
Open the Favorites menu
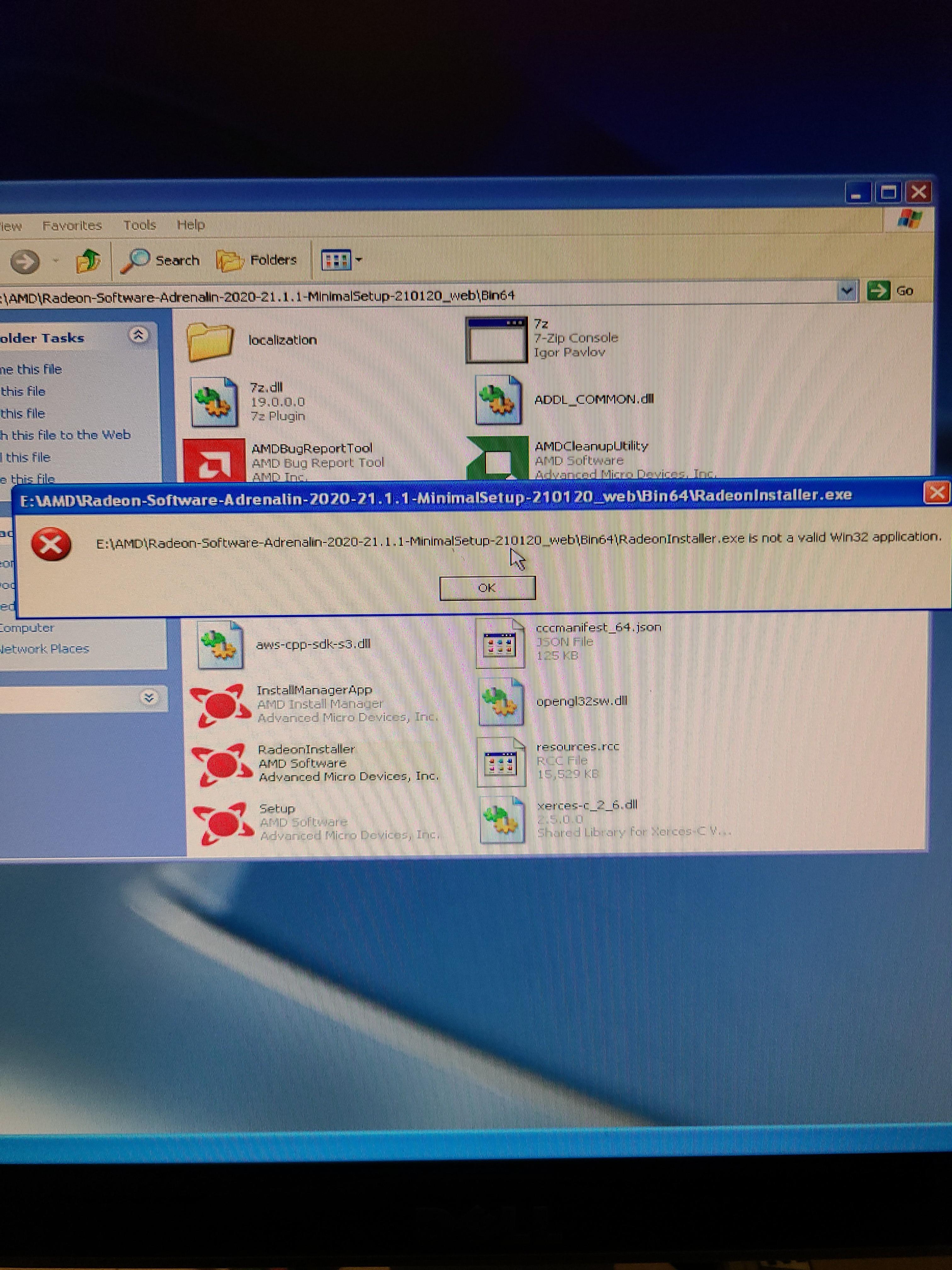pyautogui.click(x=72, y=225)
